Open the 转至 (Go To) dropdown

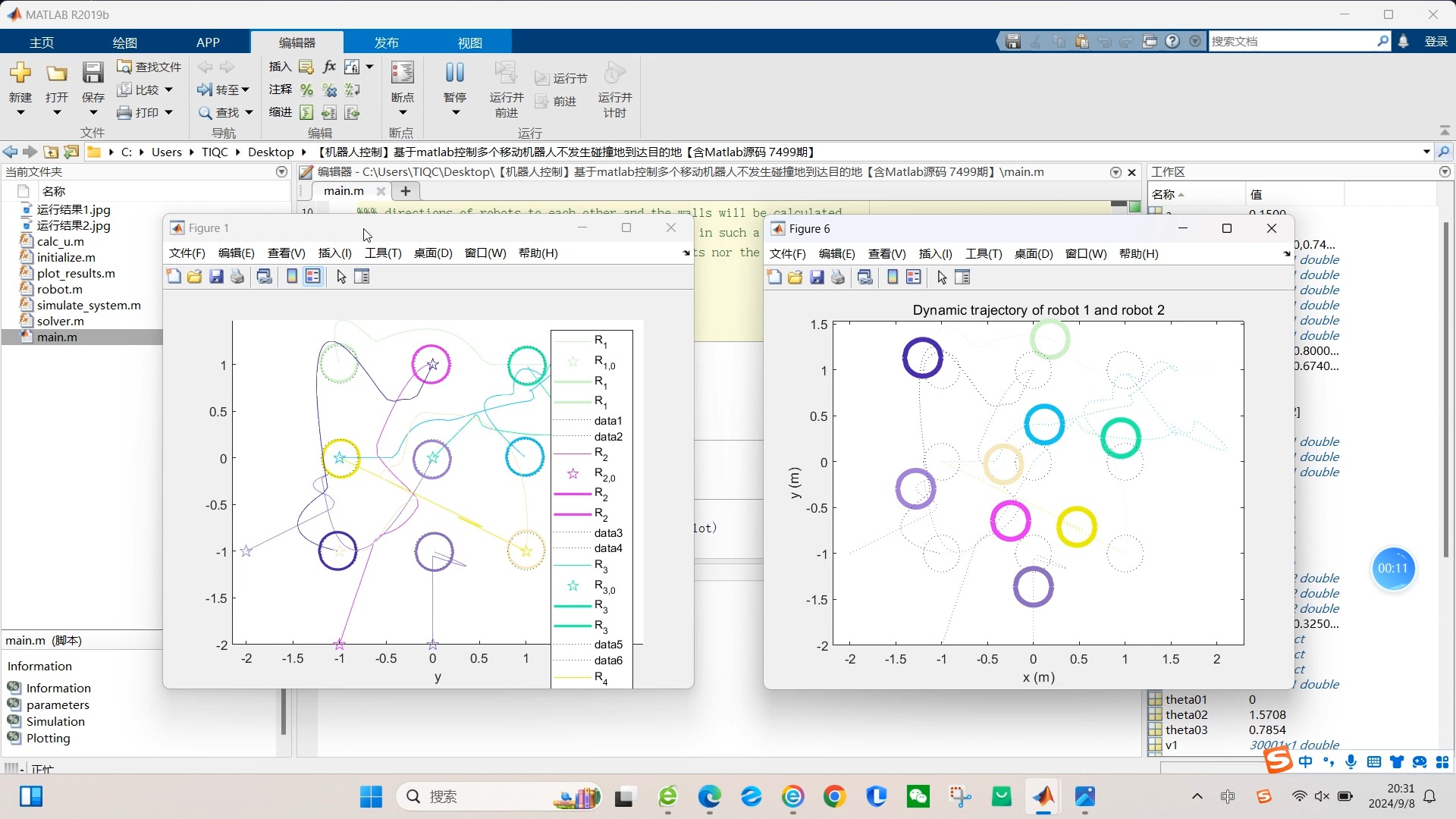pos(245,89)
